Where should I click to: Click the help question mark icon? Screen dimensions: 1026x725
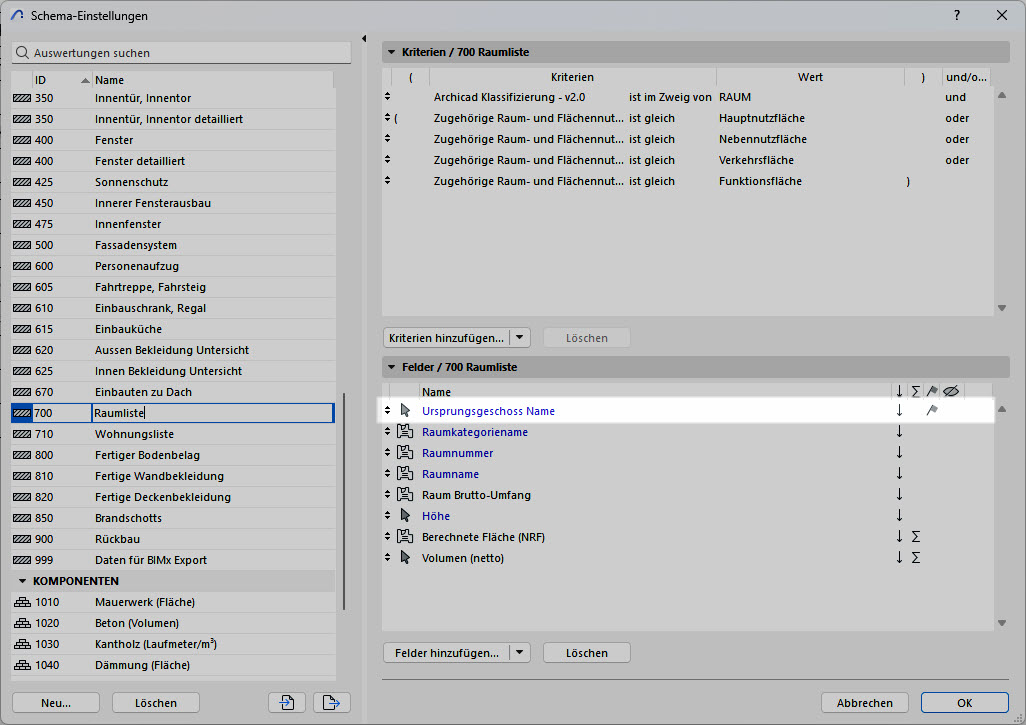pyautogui.click(x=958, y=15)
